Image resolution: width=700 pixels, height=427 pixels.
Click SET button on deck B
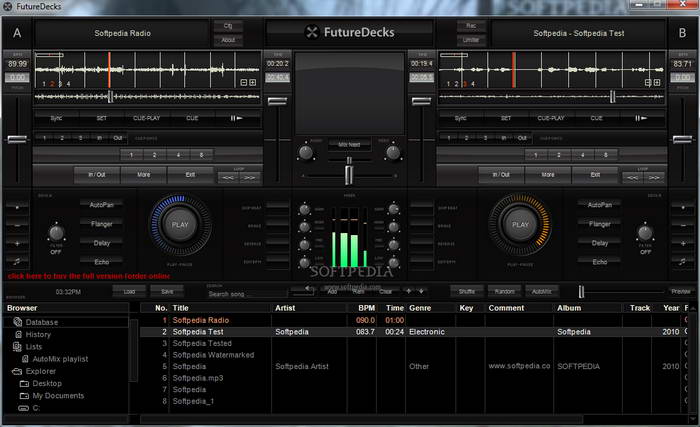coord(506,118)
